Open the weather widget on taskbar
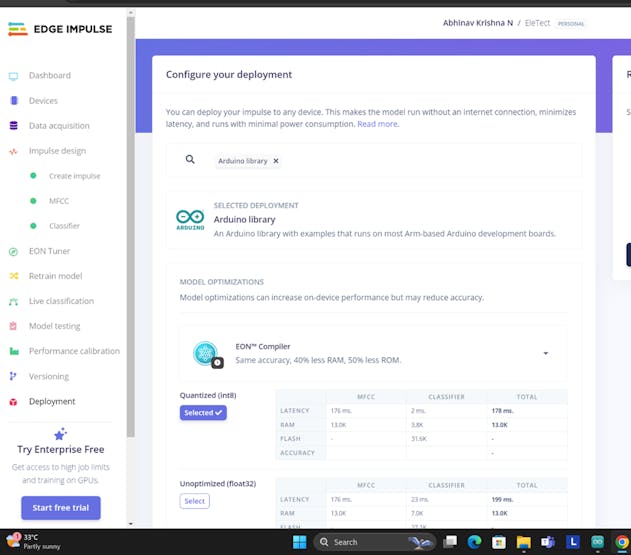The image size is (631, 555). (33, 542)
